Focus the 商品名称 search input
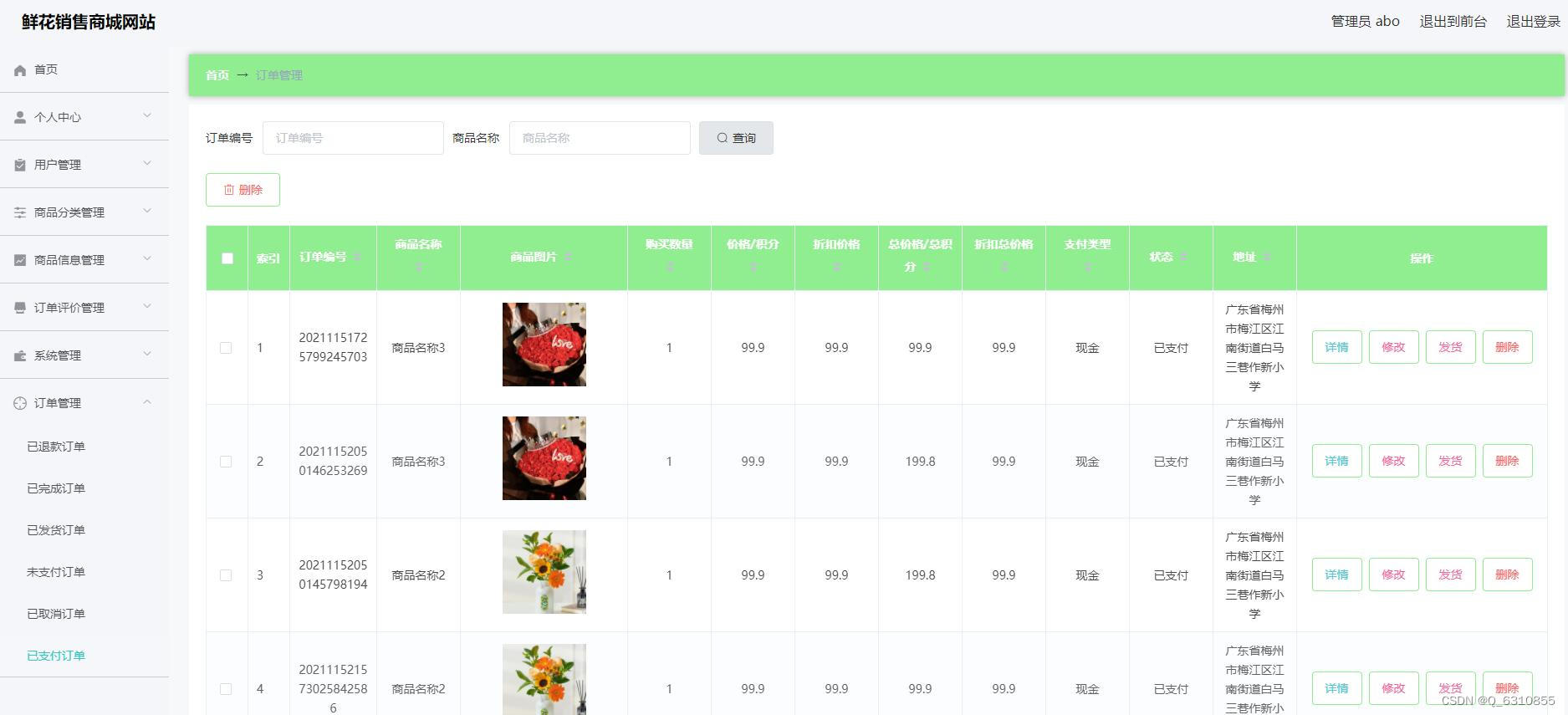The width and height of the screenshot is (1568, 715). [600, 138]
